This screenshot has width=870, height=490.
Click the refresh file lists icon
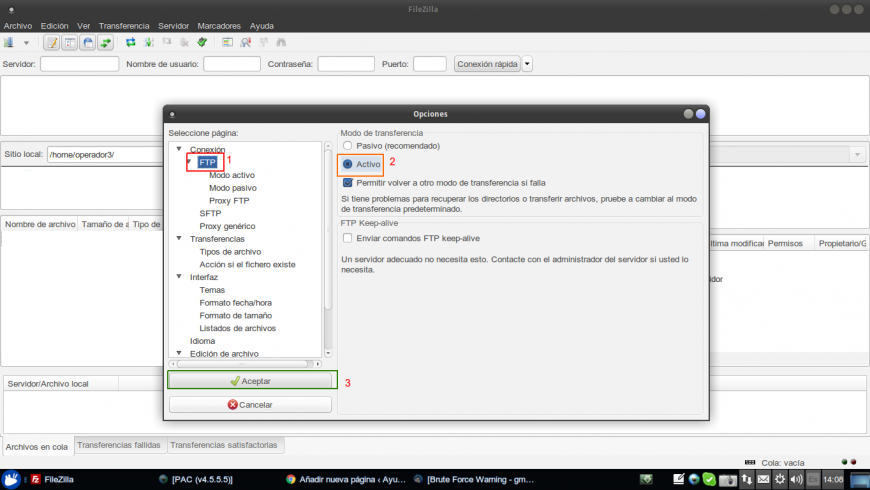click(131, 43)
